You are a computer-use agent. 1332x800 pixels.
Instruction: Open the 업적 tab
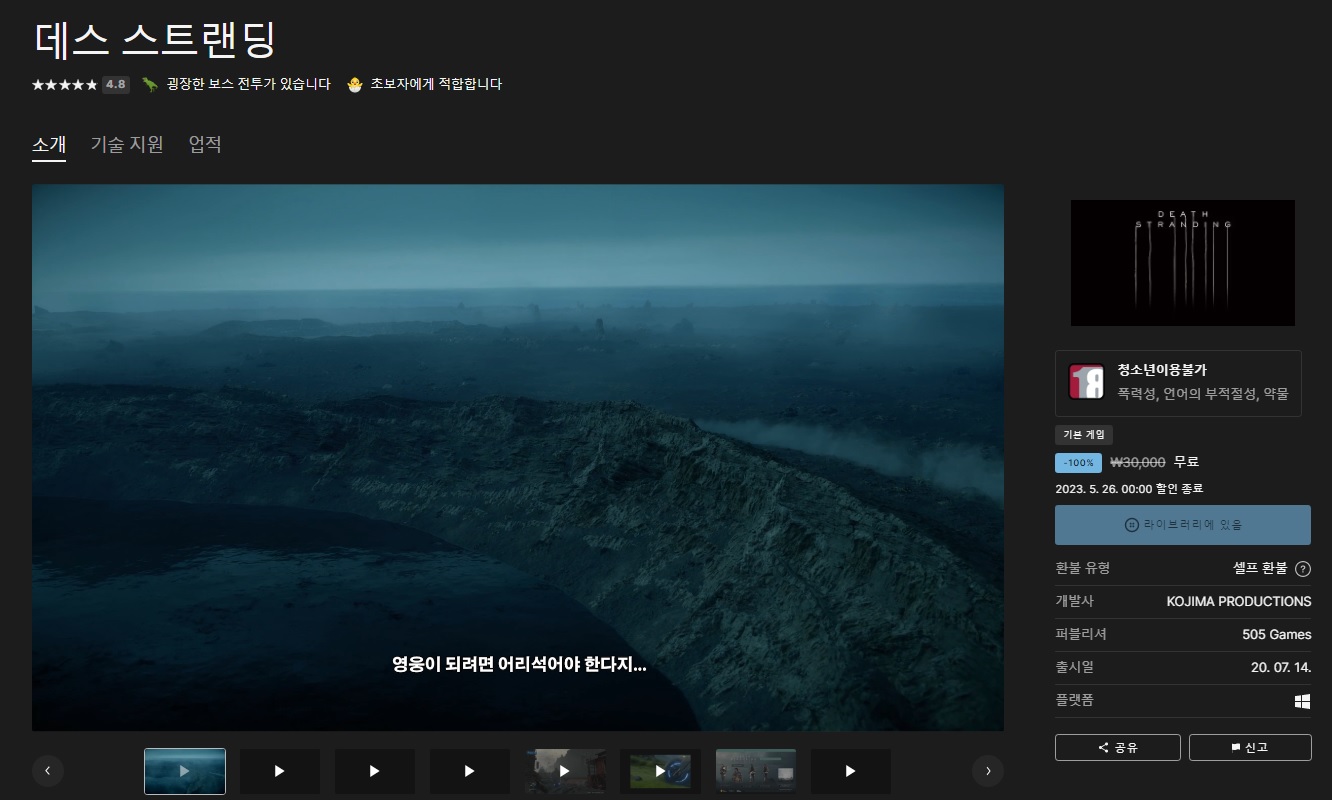pos(205,145)
